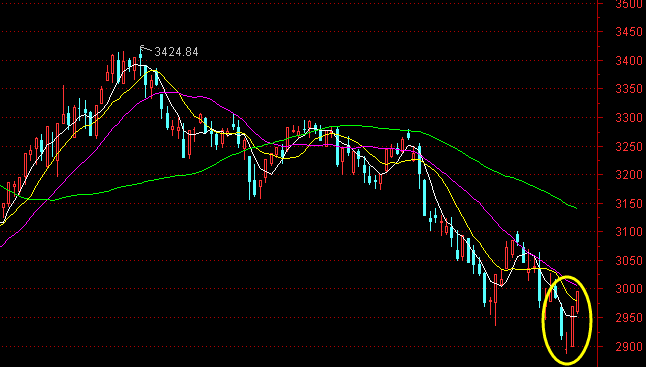Click the 3150 price axis label

[x=629, y=204]
